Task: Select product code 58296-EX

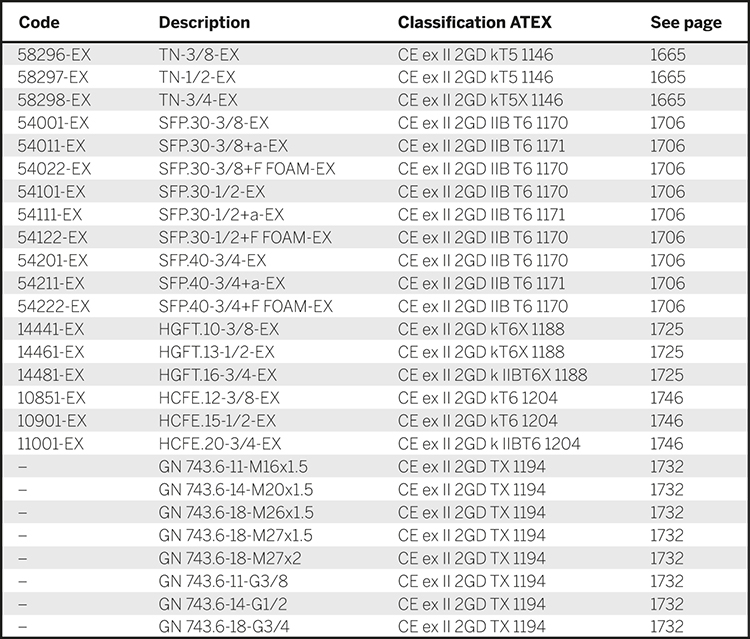Action: (54, 55)
